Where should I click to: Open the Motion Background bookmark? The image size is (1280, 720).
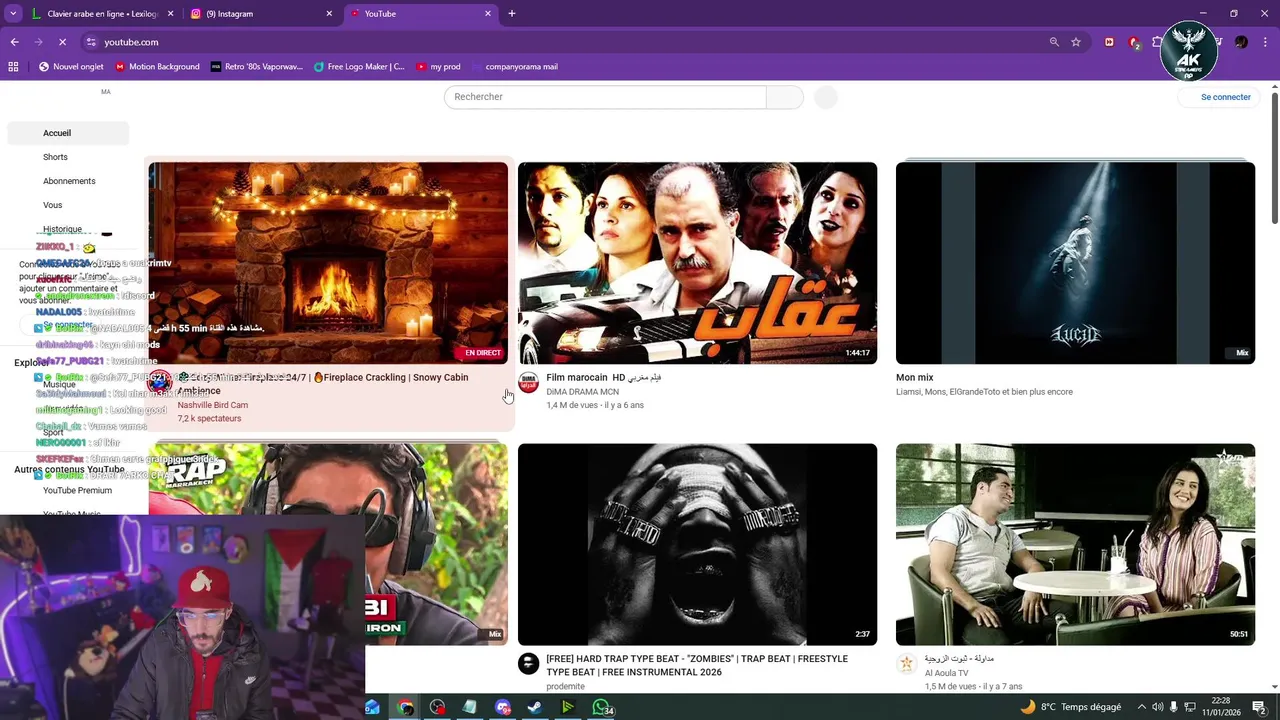(x=158, y=67)
